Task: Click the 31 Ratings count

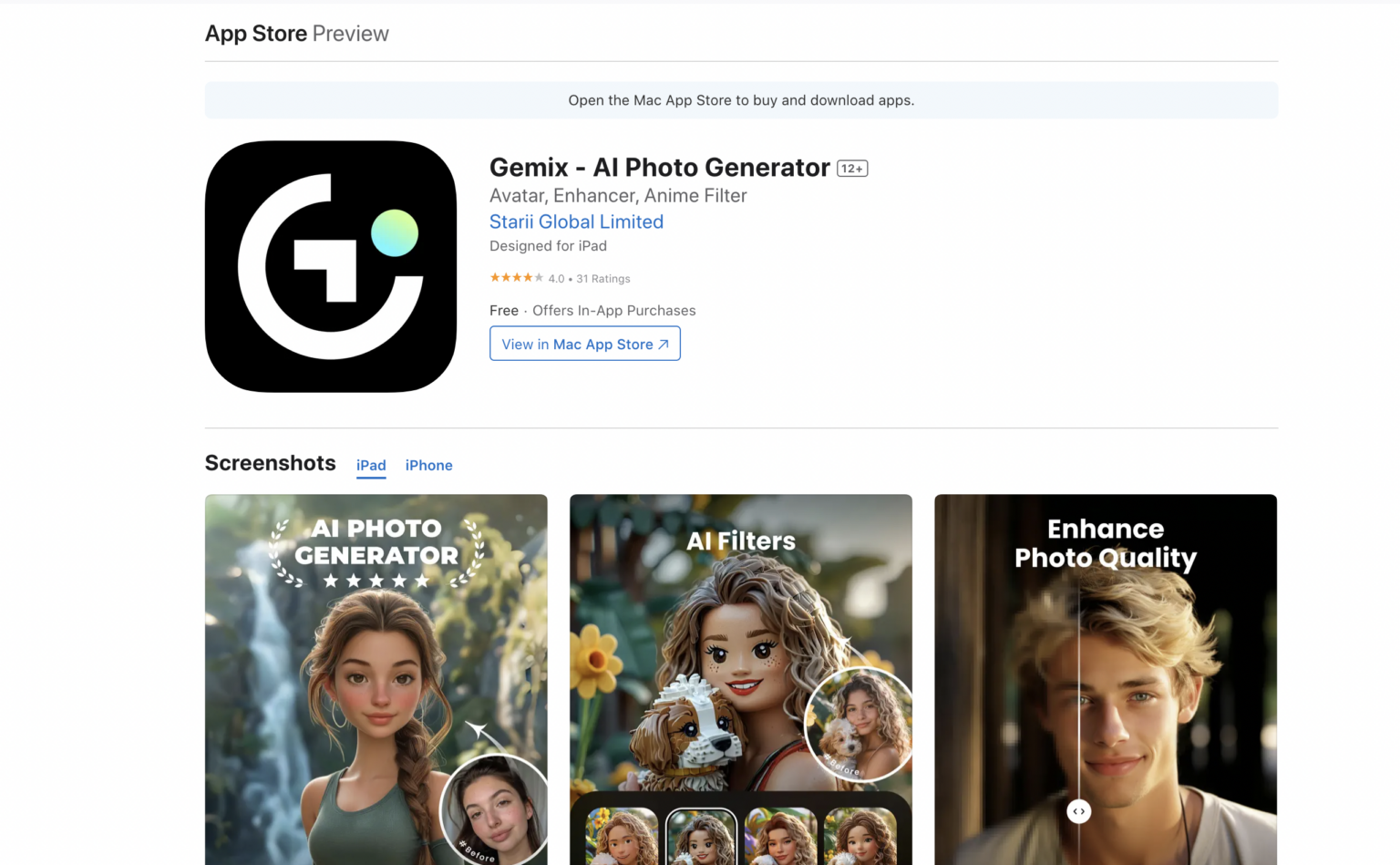Action: pos(603,278)
